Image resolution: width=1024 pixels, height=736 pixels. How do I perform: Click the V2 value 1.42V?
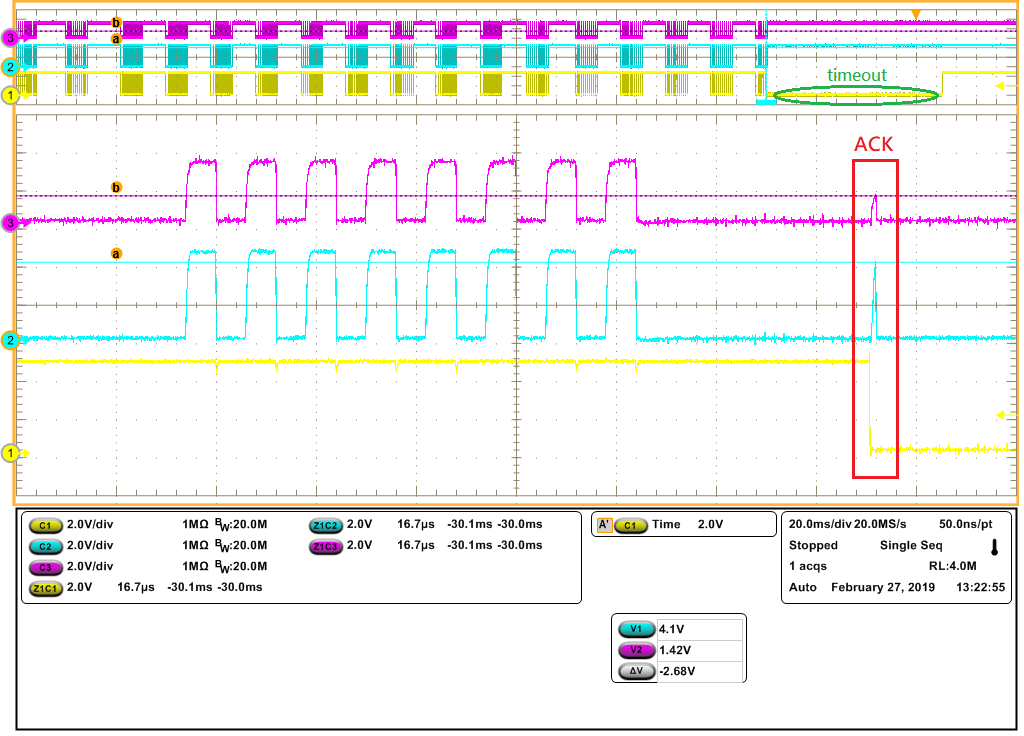[675, 650]
